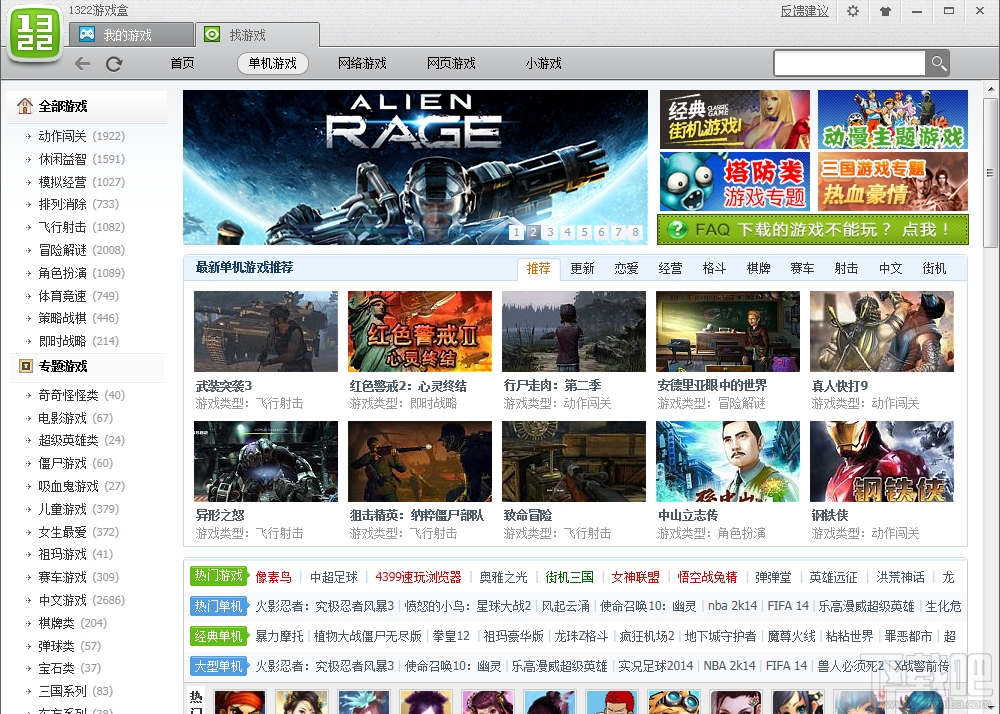Screen dimensions: 1000x714
Task: Click 暴力摩托 classic game link
Action: point(279,636)
